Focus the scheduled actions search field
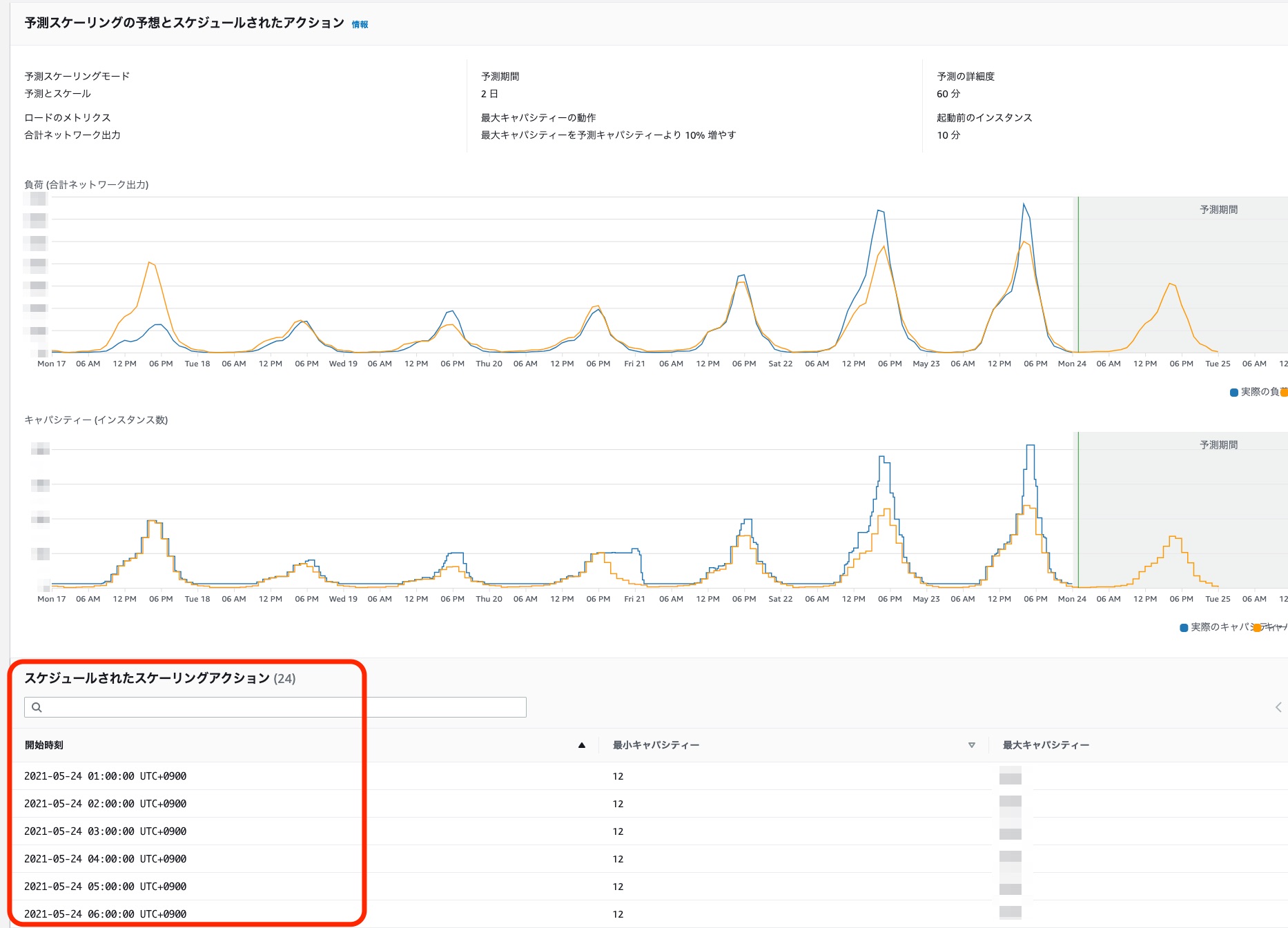 coord(275,707)
